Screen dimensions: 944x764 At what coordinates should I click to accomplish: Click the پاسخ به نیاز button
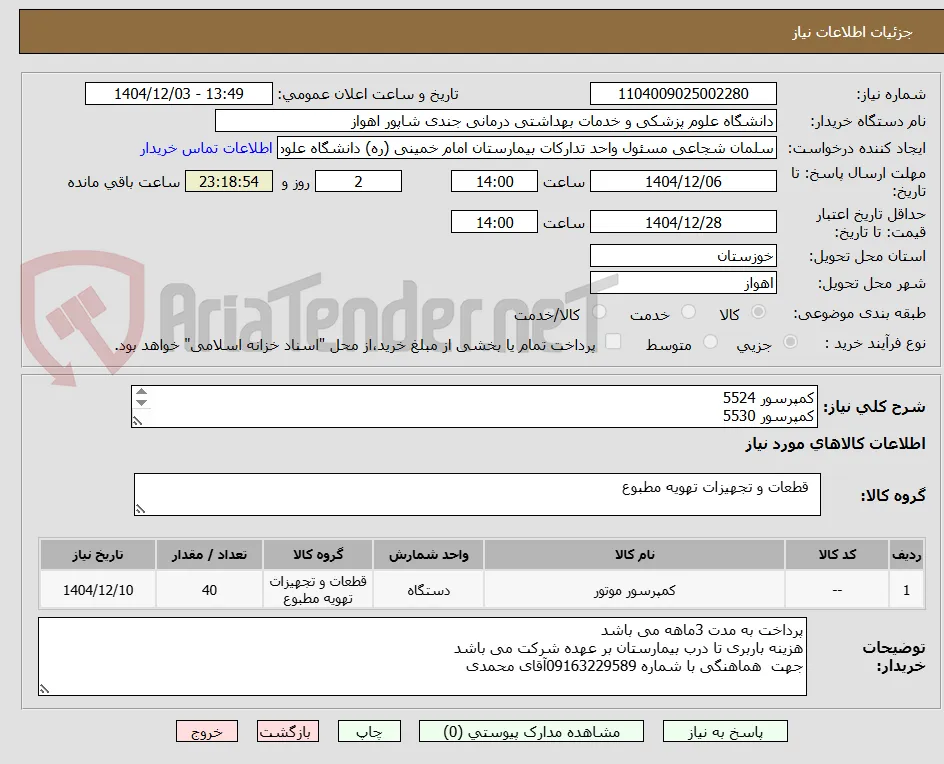coord(725,731)
